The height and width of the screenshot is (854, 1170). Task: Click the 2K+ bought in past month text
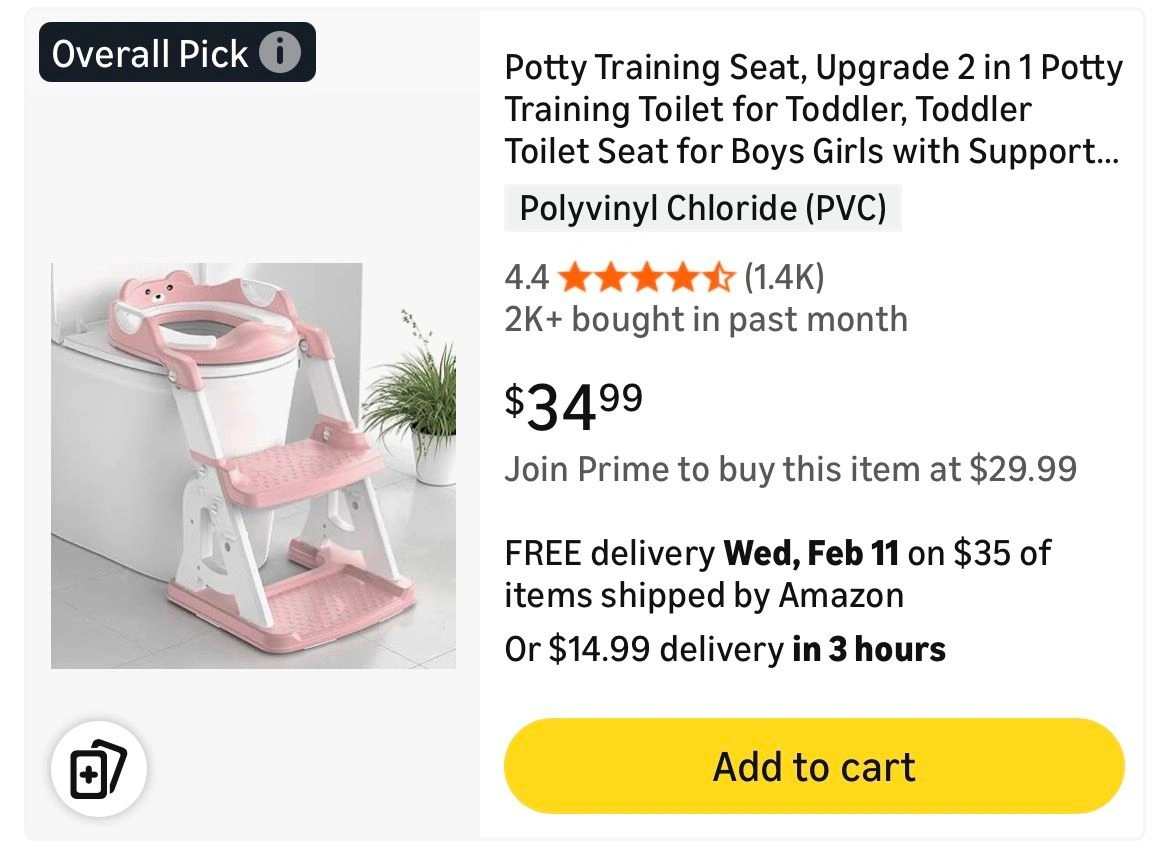point(706,320)
